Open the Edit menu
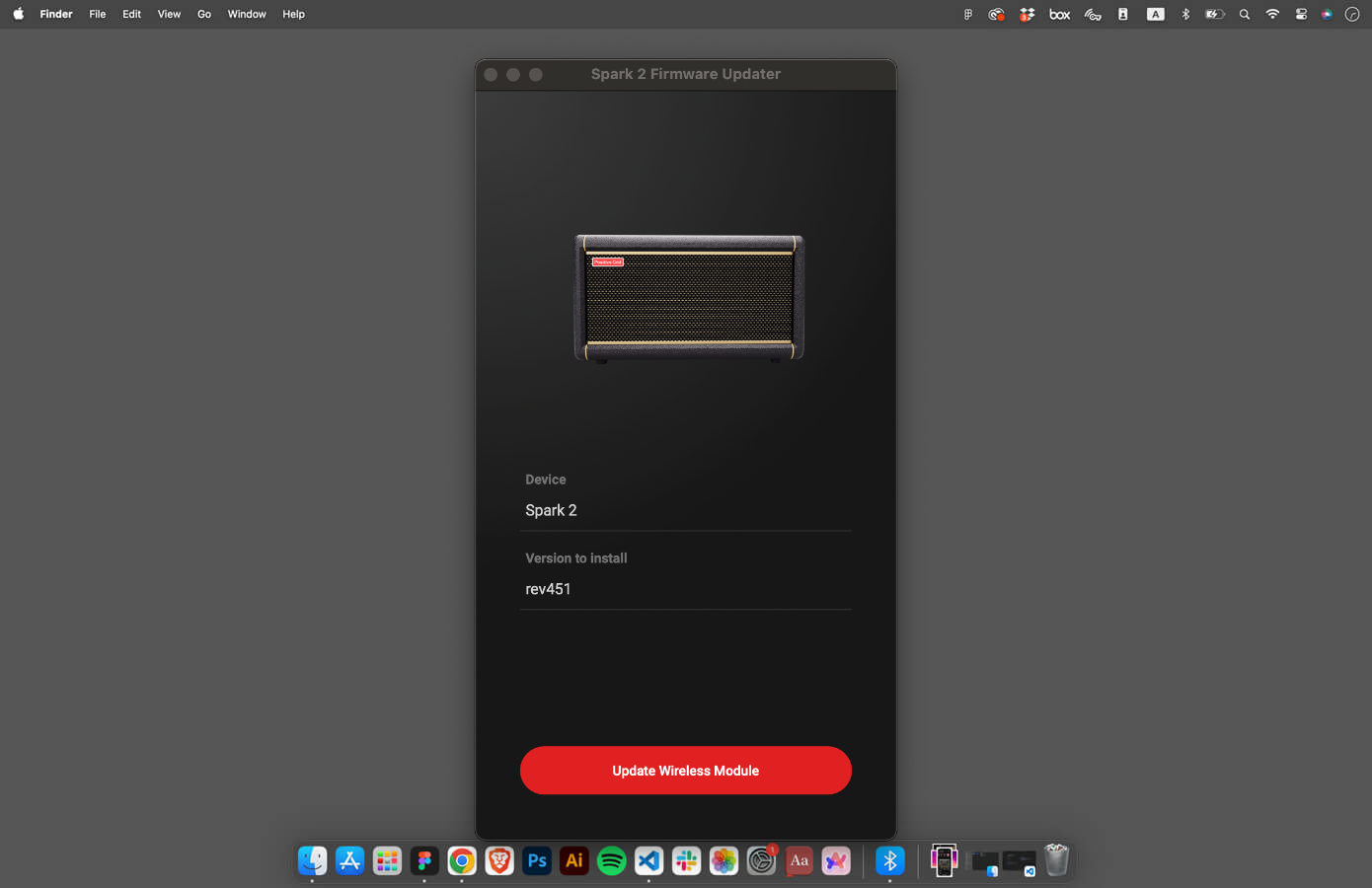 [131, 14]
